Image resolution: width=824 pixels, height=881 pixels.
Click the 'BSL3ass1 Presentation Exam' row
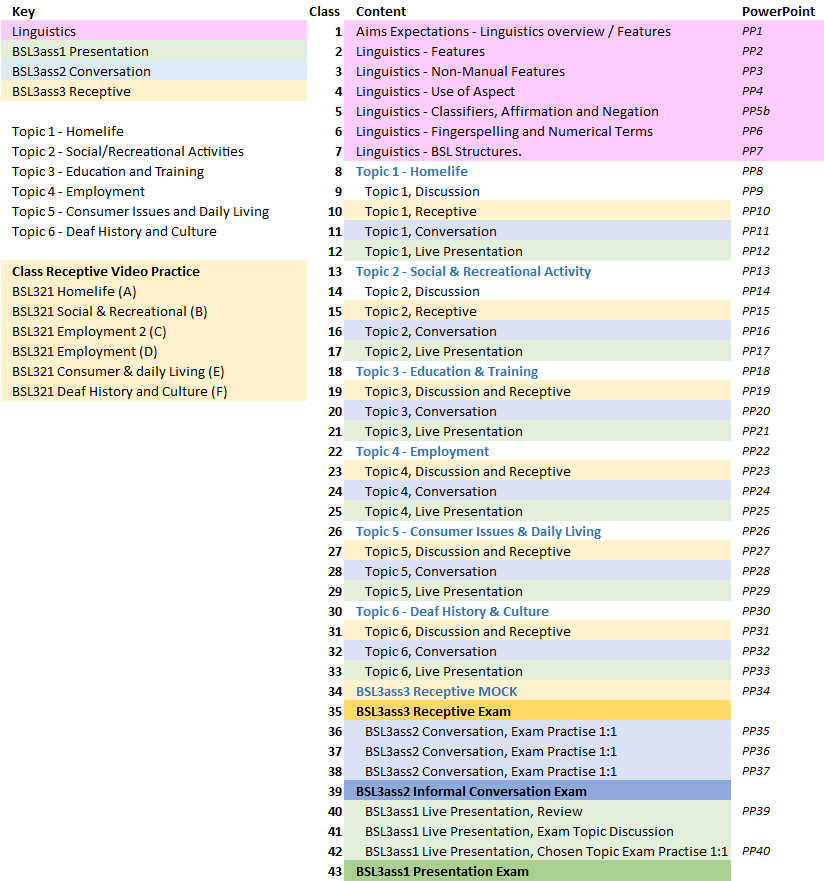442,872
